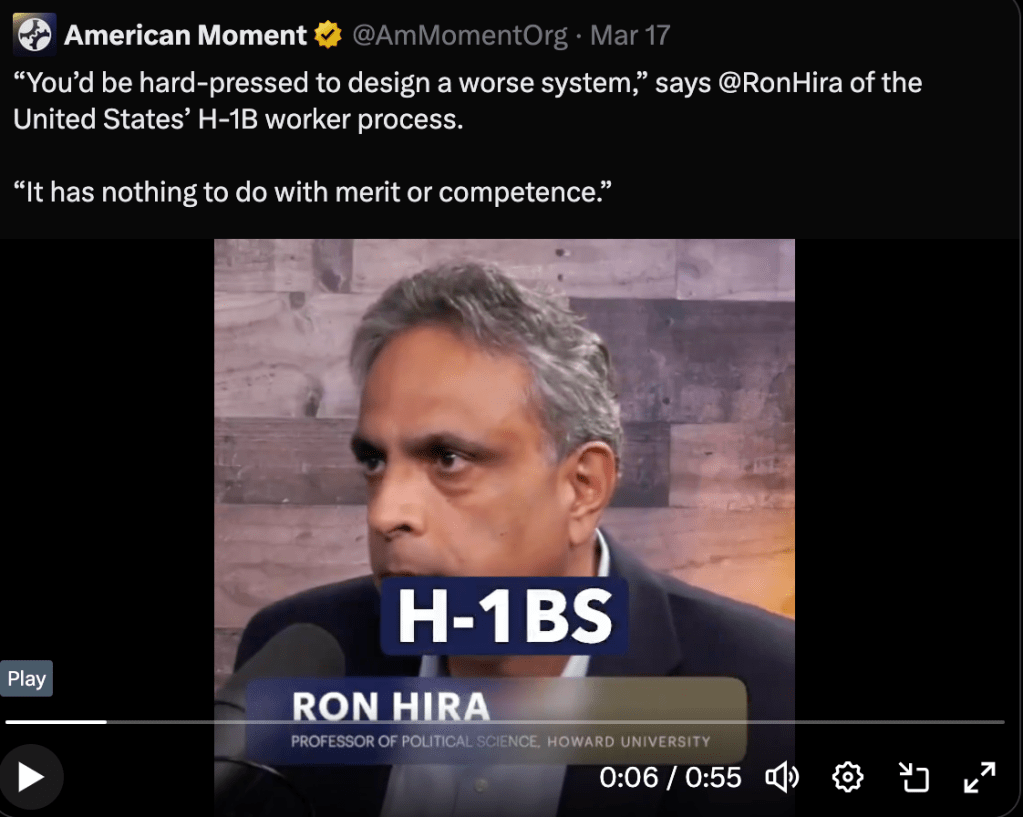1023x817 pixels.
Task: Open the Mar 17 post timestamp
Action: tap(630, 35)
